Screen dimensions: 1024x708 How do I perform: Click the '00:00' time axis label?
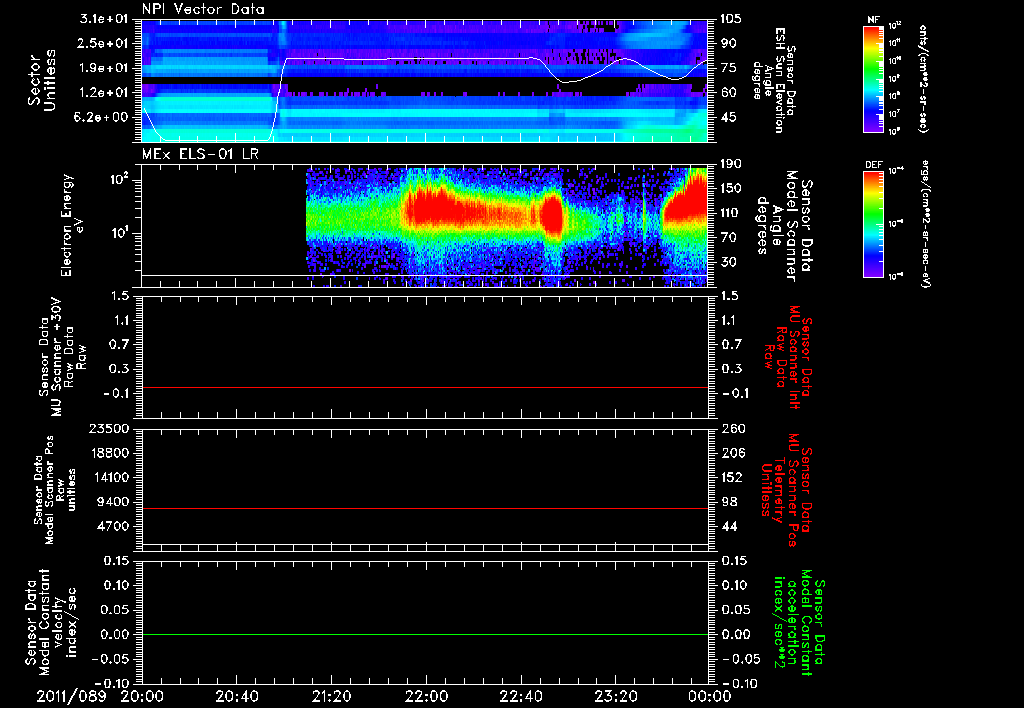[x=709, y=696]
